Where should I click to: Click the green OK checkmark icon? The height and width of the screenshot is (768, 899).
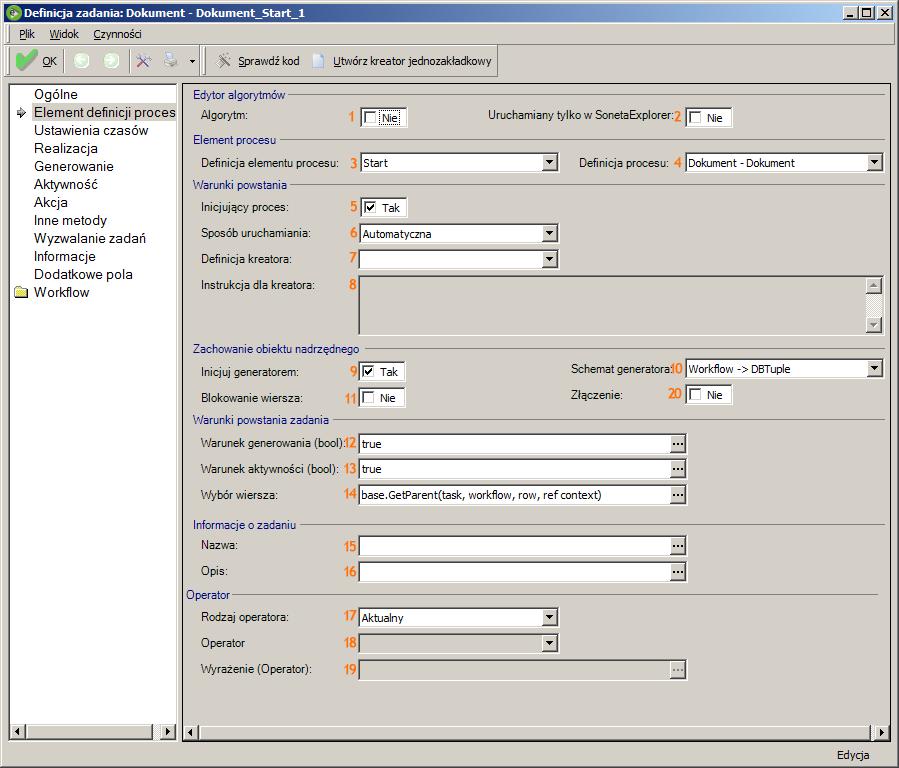[x=26, y=60]
